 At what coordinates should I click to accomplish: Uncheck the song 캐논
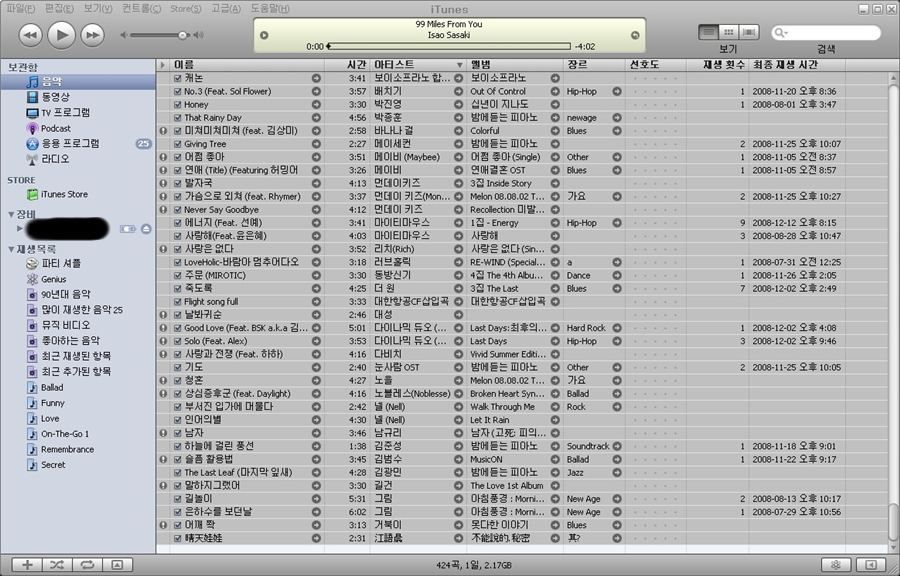pos(177,78)
